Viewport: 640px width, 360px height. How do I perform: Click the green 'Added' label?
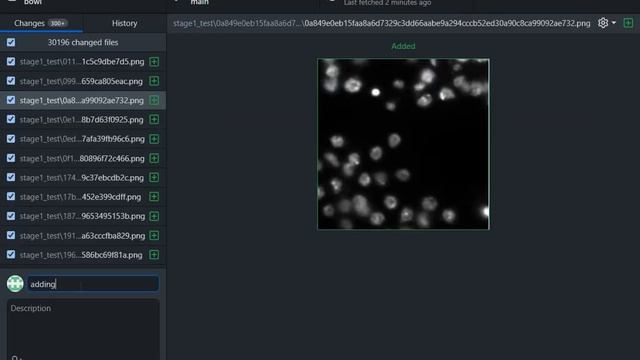[403, 46]
